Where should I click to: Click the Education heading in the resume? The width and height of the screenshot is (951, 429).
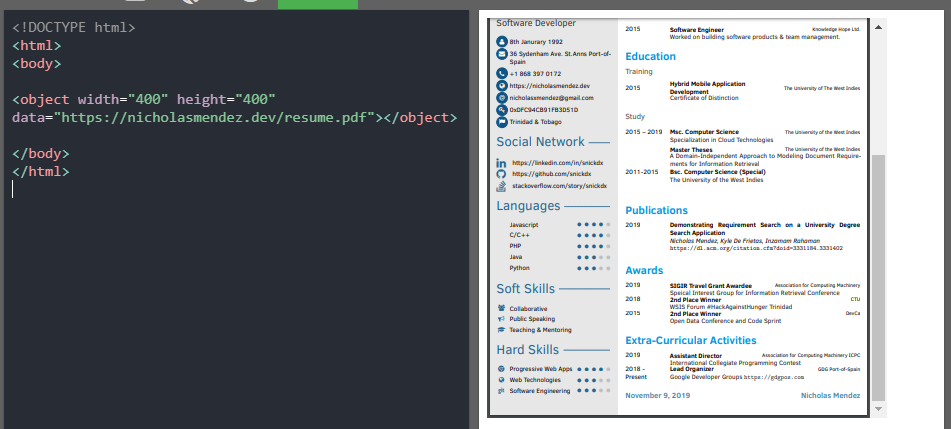coord(650,56)
